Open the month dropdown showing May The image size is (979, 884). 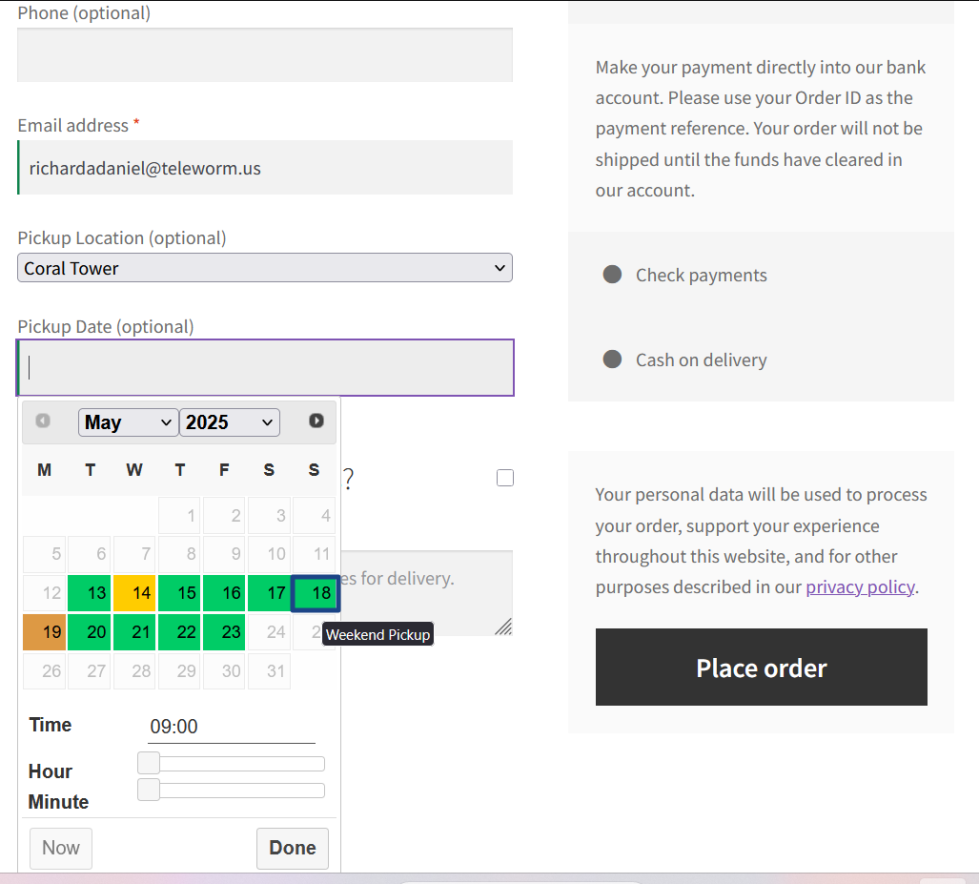coord(128,422)
